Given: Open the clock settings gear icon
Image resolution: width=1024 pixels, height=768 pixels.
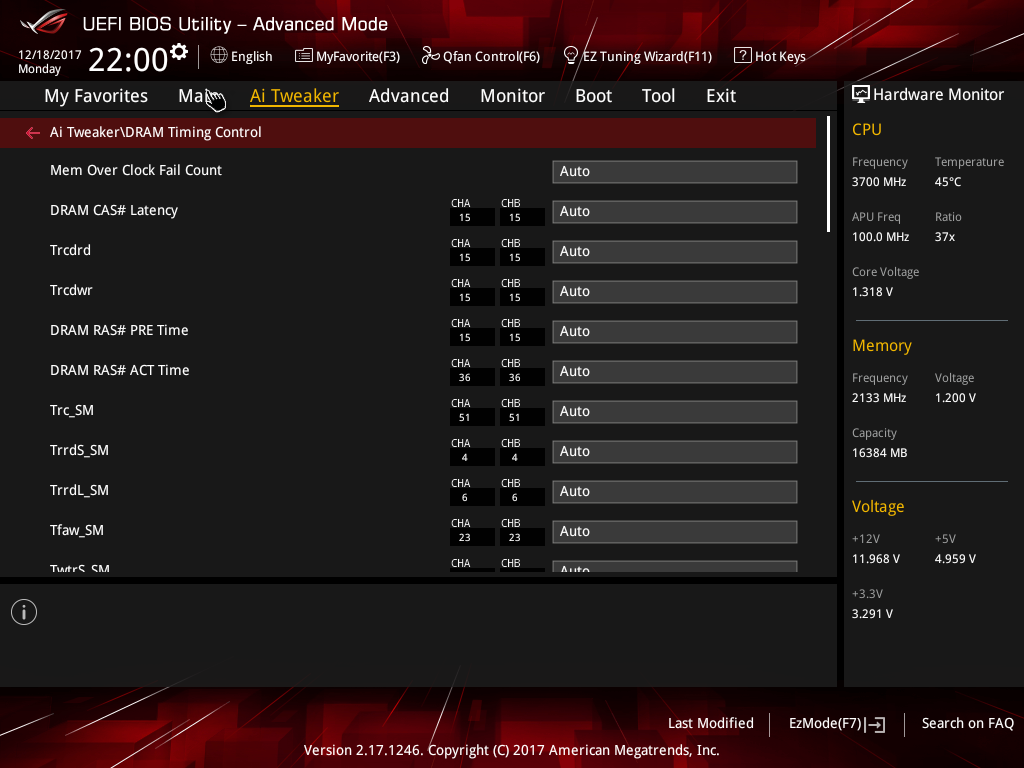Looking at the screenshot, I should pyautogui.click(x=179, y=52).
